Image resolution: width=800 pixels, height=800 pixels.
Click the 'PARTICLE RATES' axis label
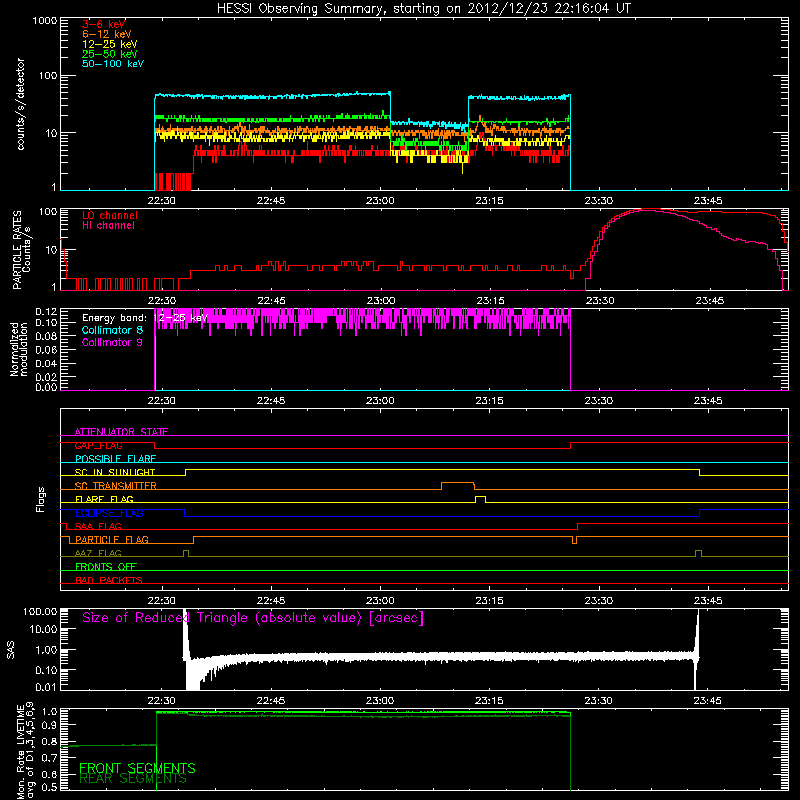tap(17, 250)
